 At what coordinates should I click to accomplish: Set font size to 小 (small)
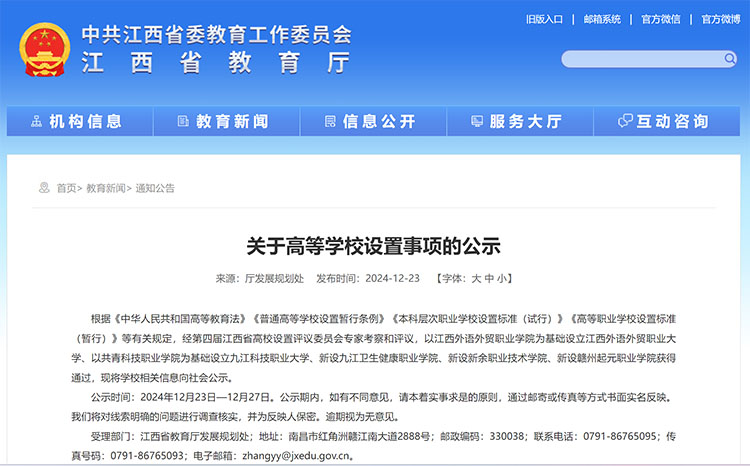click(504, 278)
